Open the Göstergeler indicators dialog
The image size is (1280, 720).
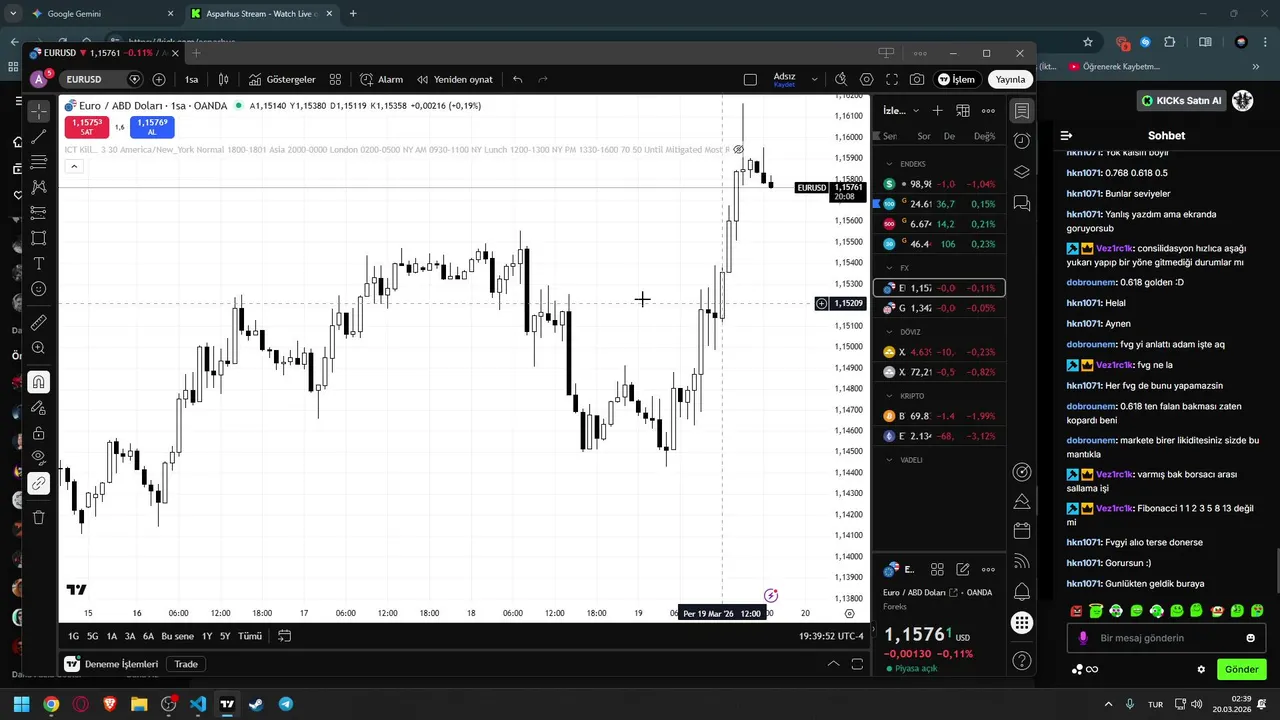[x=282, y=79]
